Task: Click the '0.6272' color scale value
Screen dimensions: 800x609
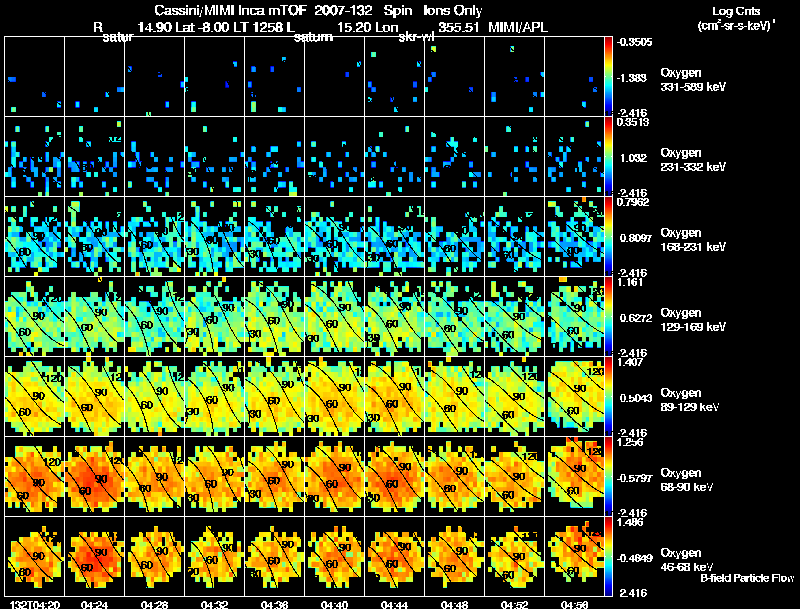Action: (636, 318)
